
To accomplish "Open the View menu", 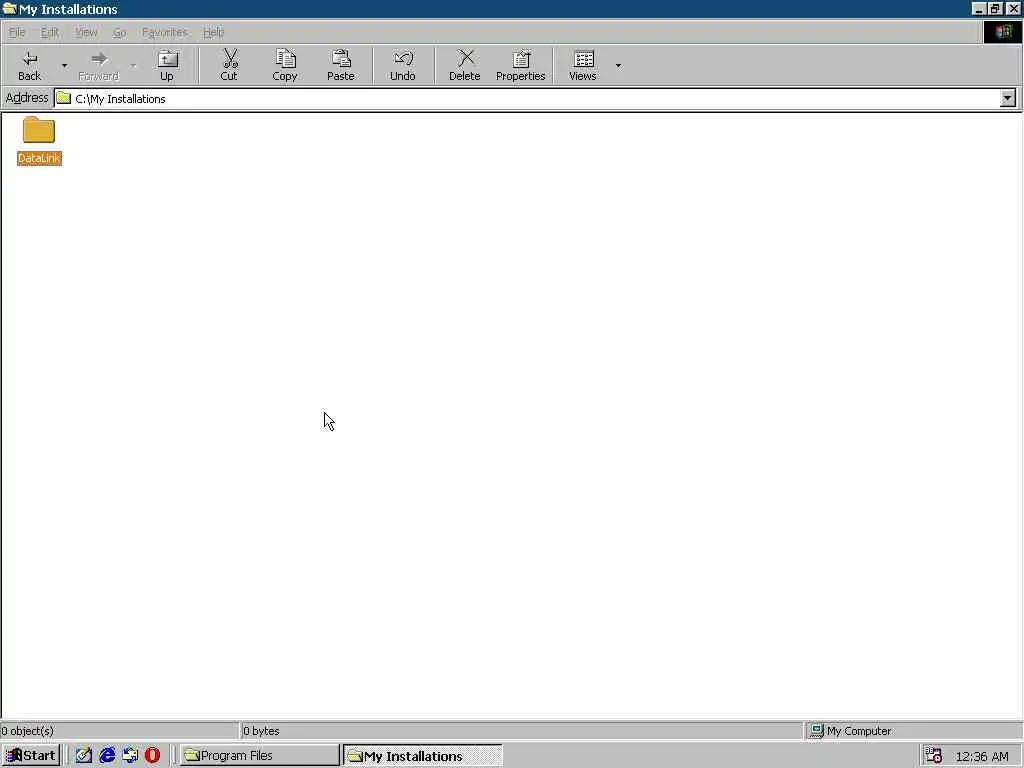I will [86, 32].
